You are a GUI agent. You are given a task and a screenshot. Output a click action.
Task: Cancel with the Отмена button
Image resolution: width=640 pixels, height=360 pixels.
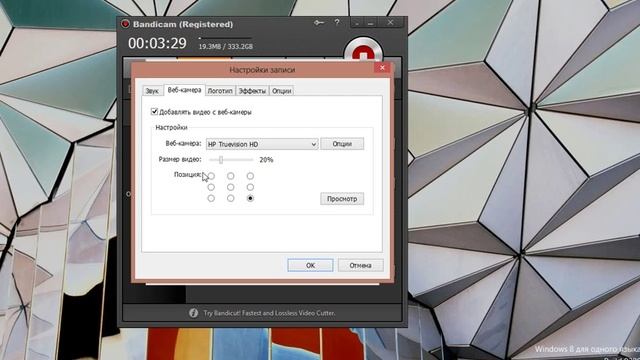[x=360, y=265]
